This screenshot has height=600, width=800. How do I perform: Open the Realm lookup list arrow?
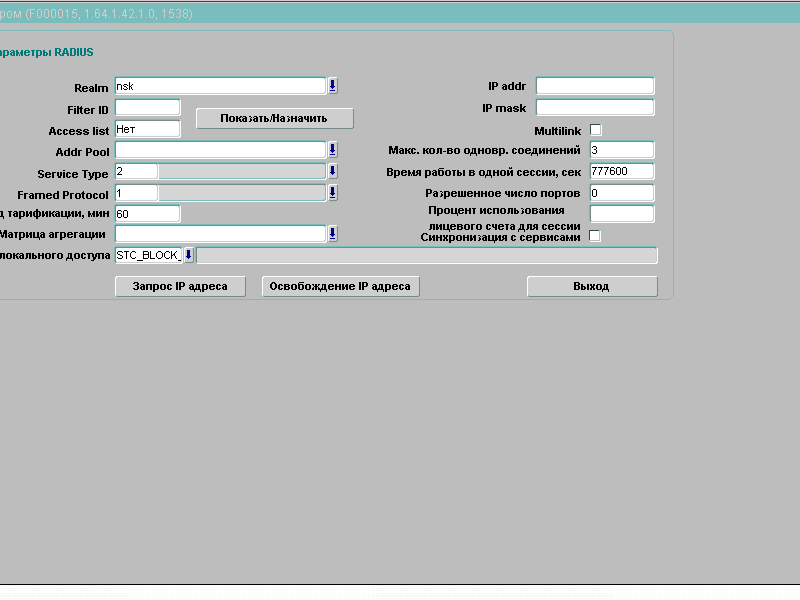333,86
